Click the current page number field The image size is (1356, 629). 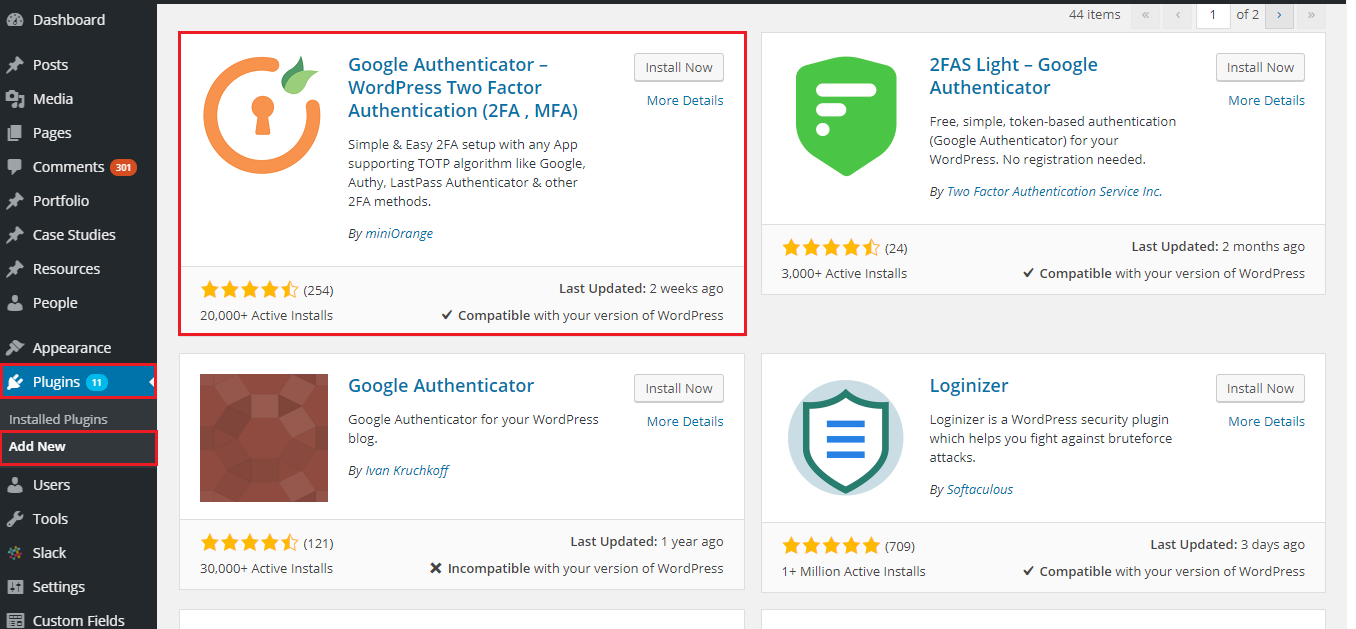[x=1213, y=15]
